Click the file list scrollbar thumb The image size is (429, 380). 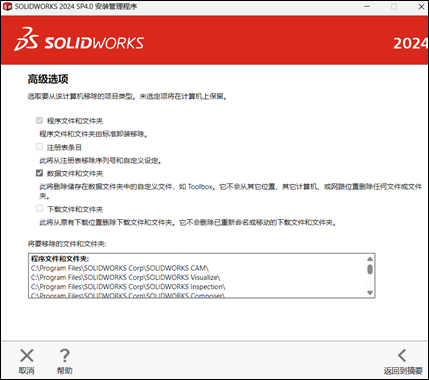(x=370, y=269)
